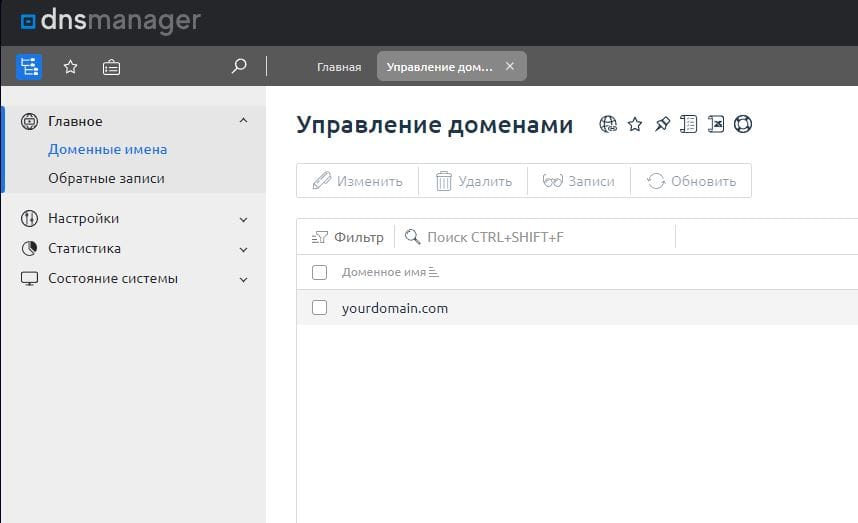Click the Главное menu label
Screen dimensions: 858x523
click(75, 121)
